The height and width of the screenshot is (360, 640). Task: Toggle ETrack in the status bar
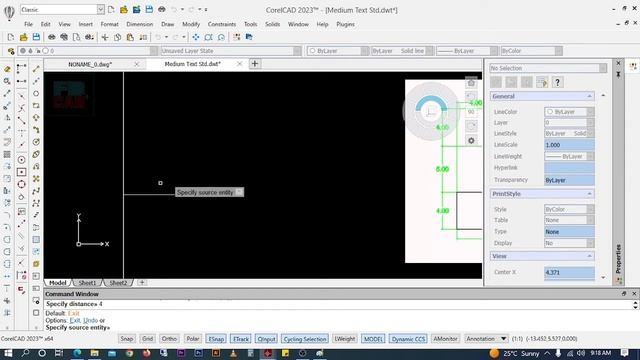(x=240, y=339)
